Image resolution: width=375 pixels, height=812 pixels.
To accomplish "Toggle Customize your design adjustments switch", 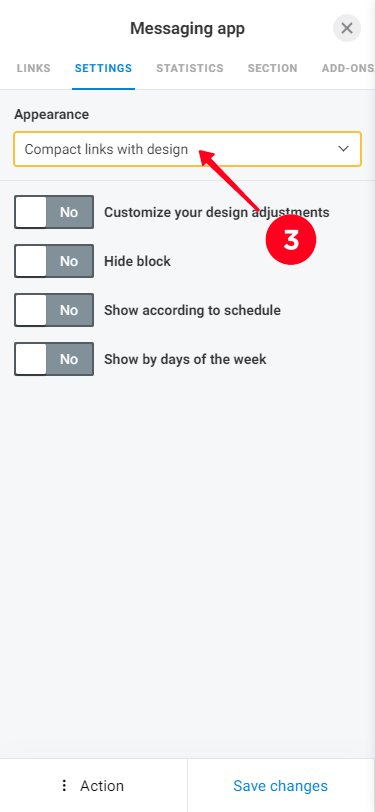I will tap(54, 212).
